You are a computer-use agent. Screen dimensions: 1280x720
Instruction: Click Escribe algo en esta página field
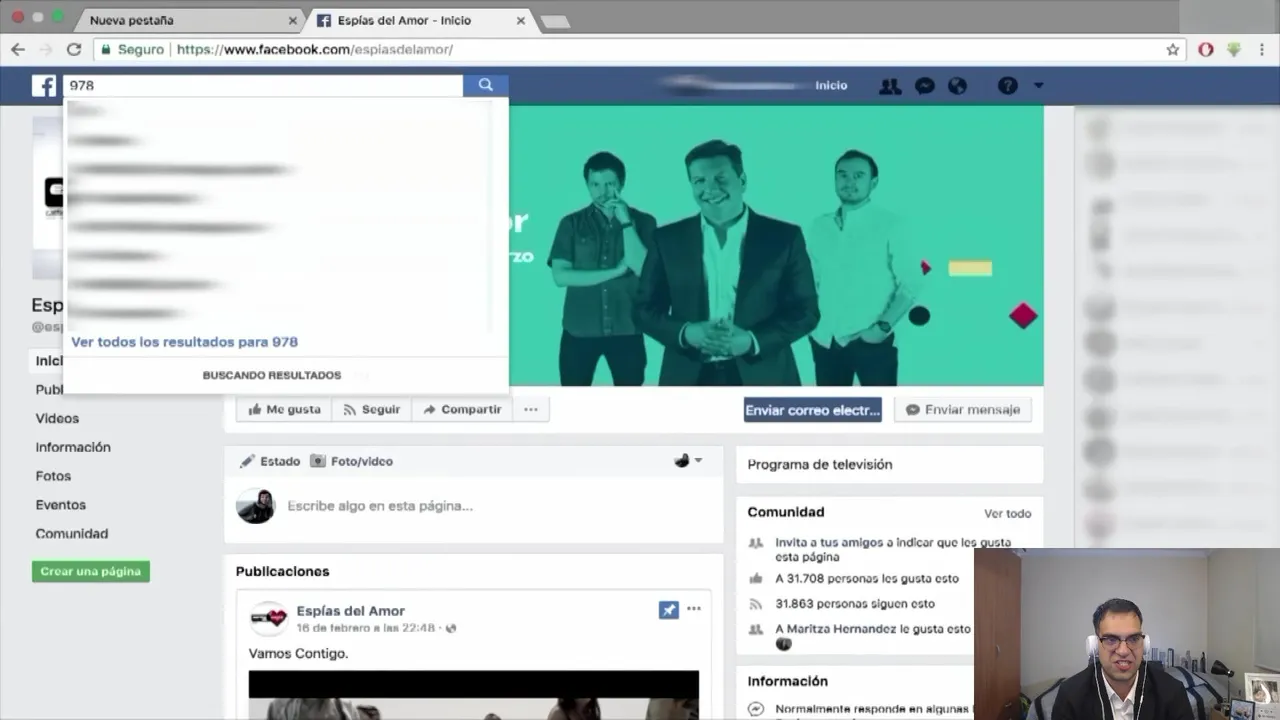[380, 506]
